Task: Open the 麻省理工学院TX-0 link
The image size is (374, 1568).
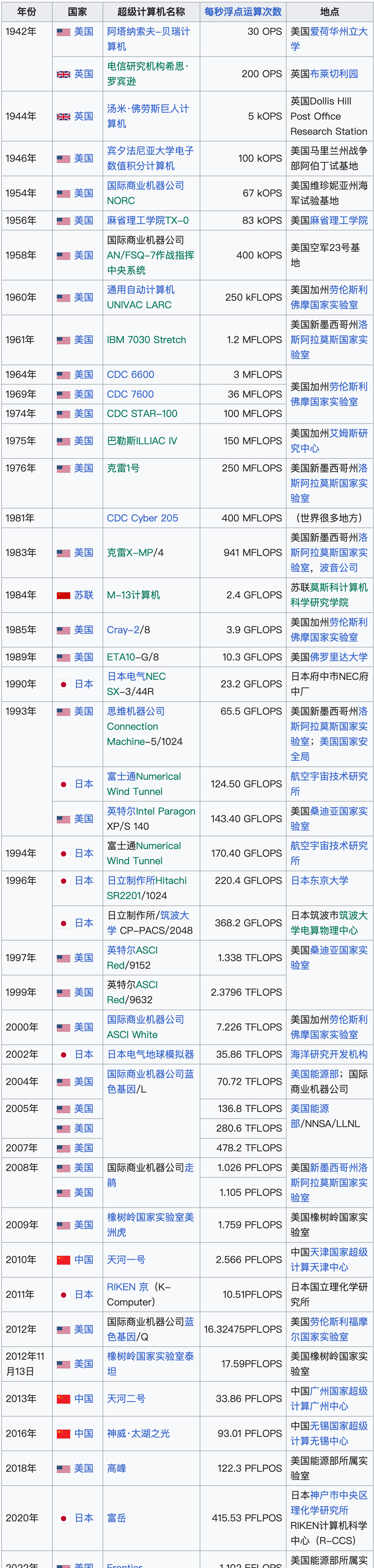Action: (148, 220)
